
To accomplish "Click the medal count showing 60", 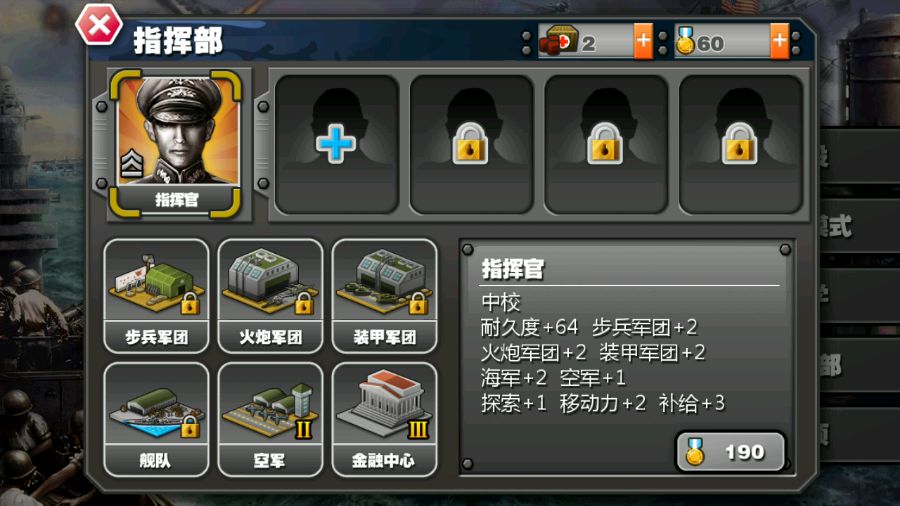I will coord(711,44).
